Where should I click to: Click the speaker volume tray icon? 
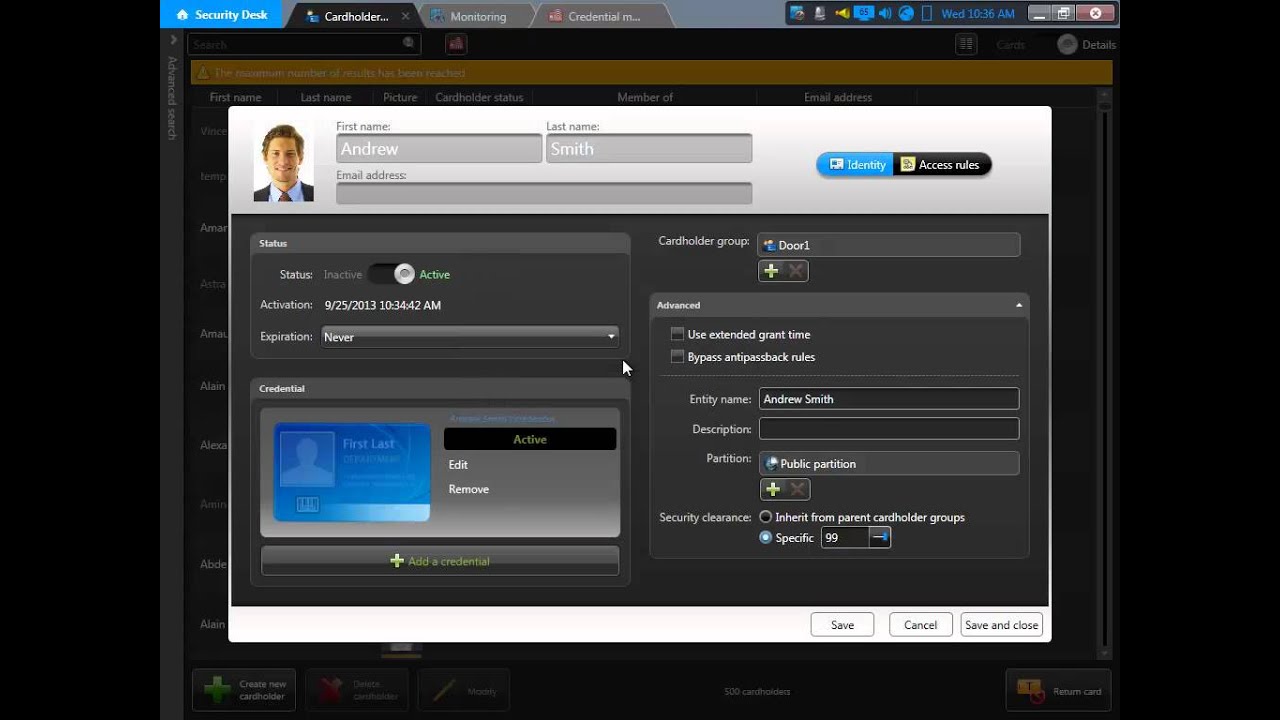pos(885,13)
